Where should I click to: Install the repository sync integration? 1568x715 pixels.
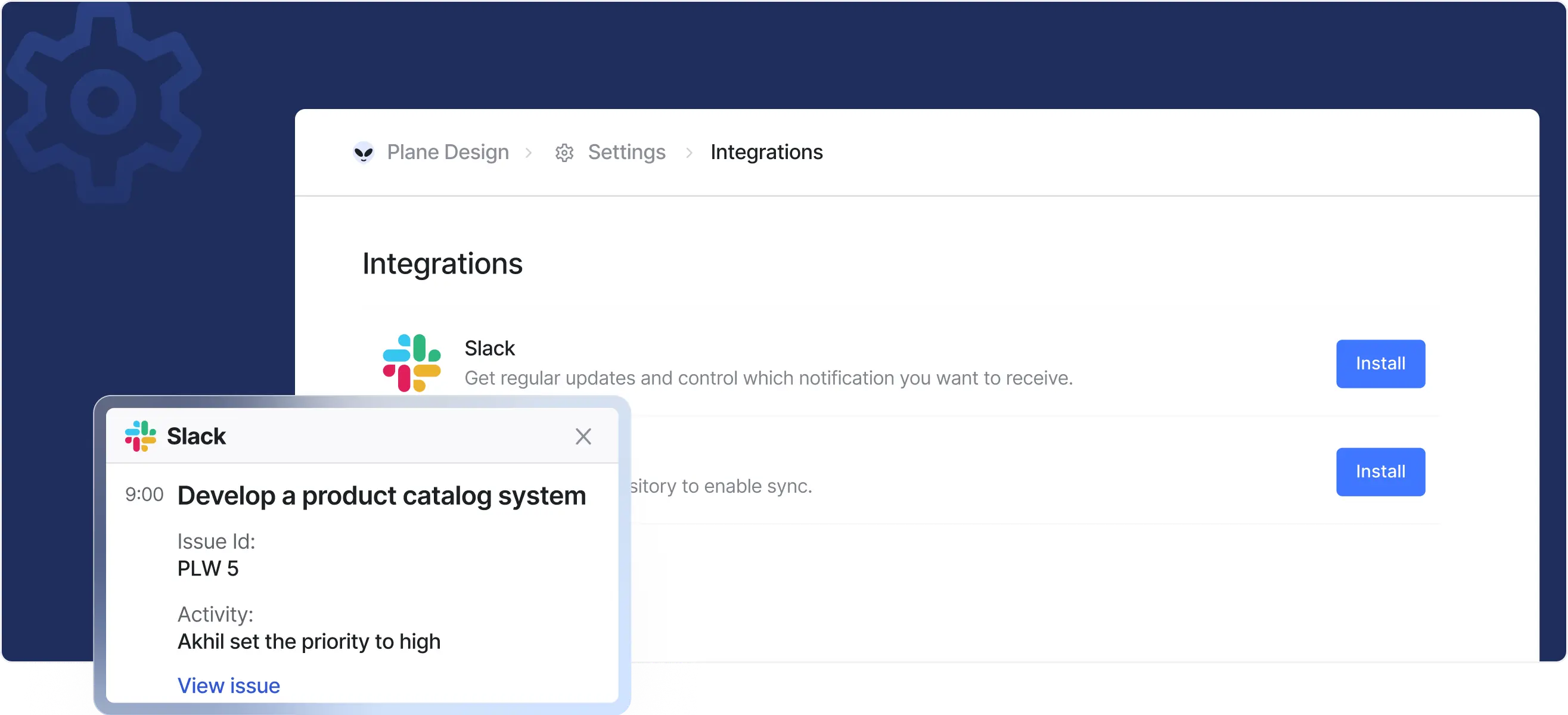(1380, 472)
